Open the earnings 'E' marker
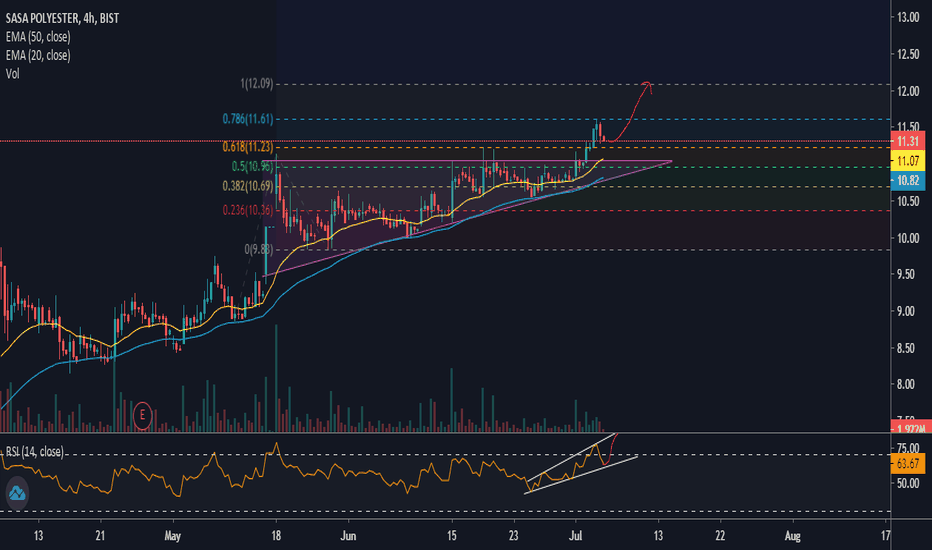Viewport: 932px width, 550px height. click(x=142, y=415)
